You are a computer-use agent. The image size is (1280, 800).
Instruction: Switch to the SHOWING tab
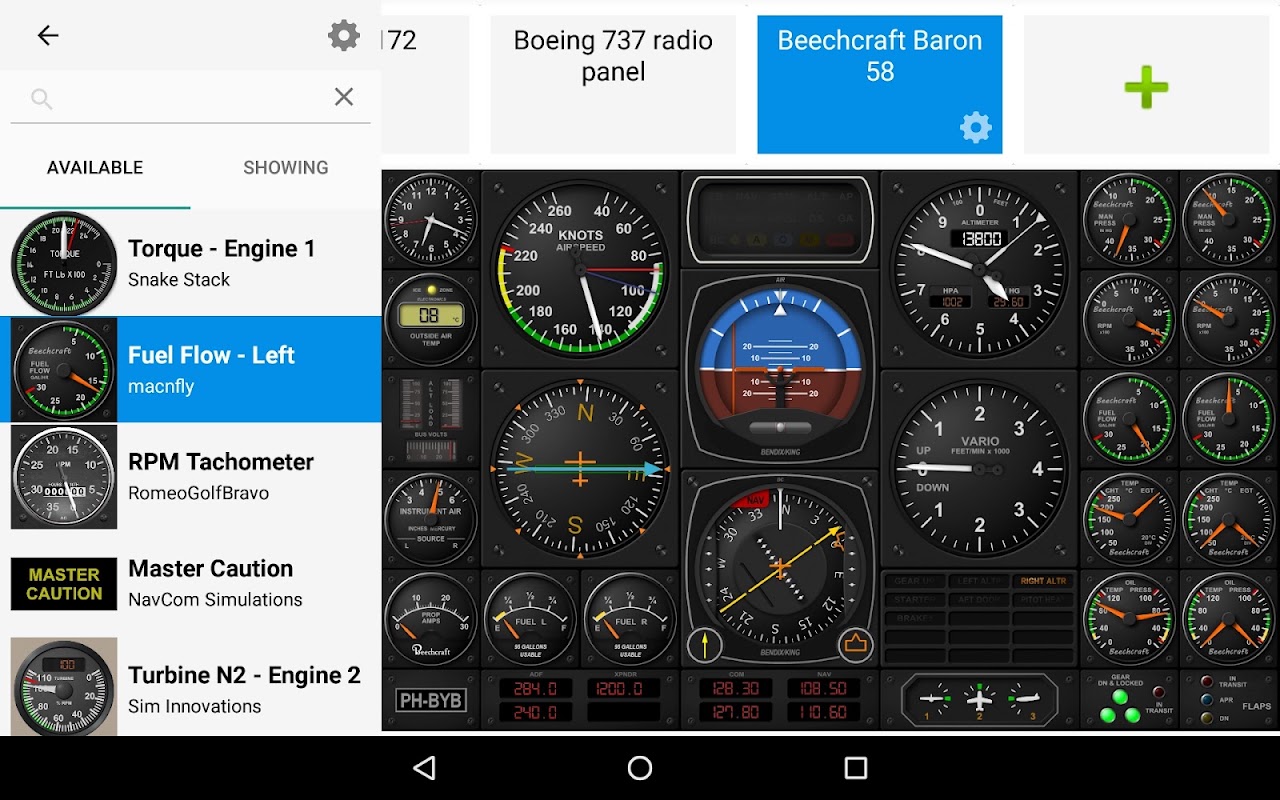click(x=286, y=168)
